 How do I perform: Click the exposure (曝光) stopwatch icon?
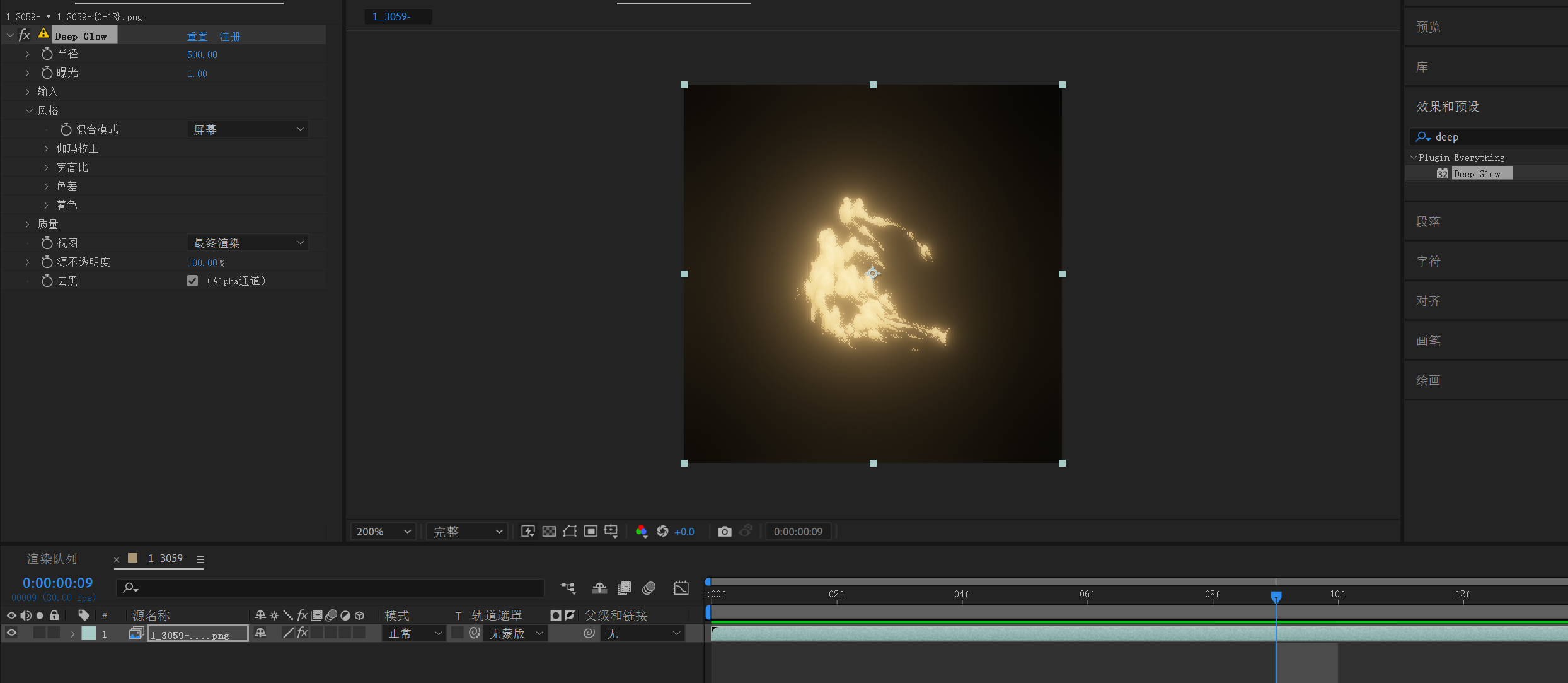47,73
